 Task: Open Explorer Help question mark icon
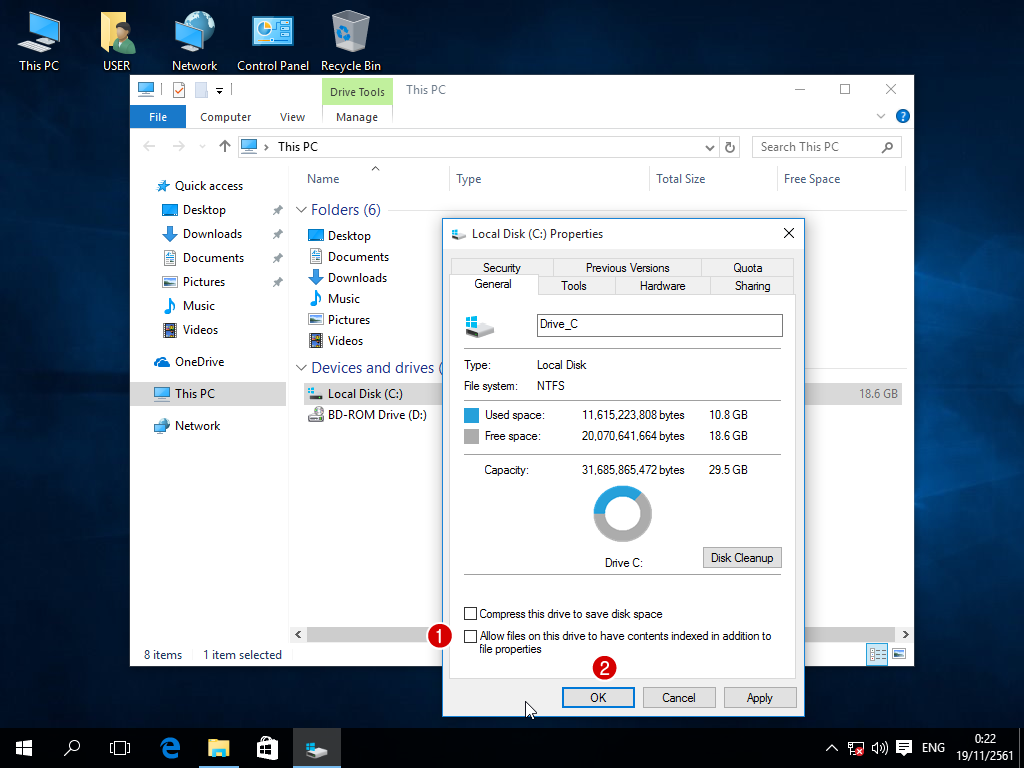click(903, 116)
